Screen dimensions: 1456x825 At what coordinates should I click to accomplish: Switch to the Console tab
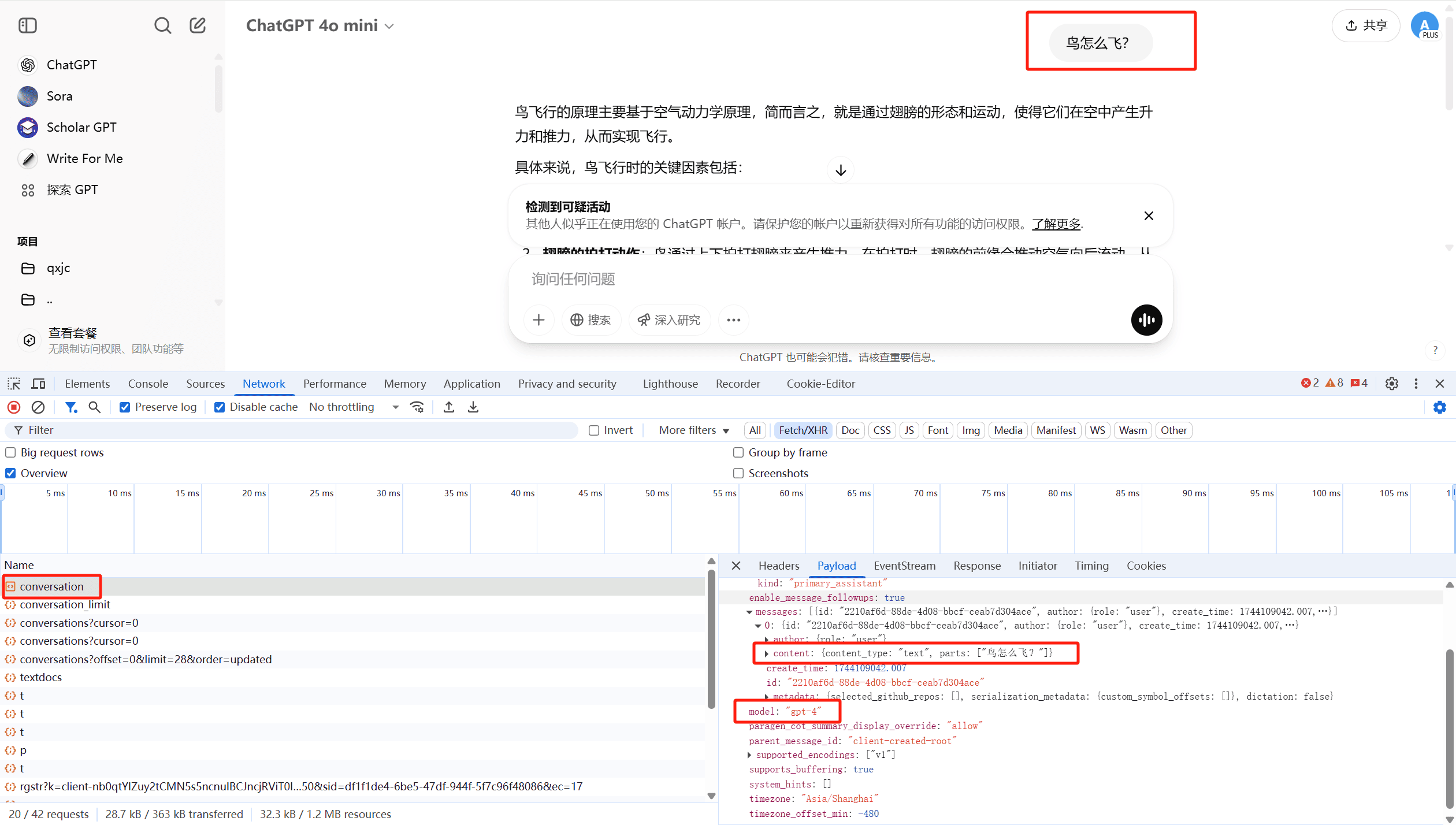148,384
